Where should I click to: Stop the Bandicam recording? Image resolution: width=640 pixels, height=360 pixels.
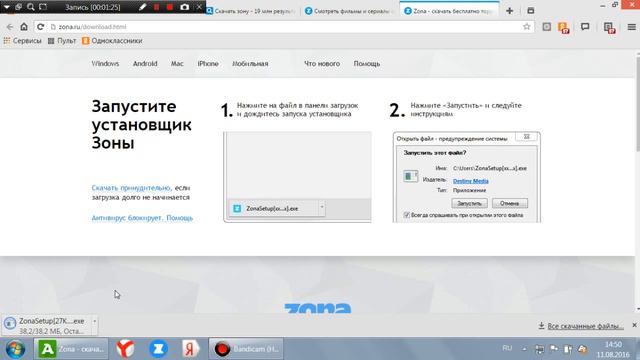click(x=170, y=7)
